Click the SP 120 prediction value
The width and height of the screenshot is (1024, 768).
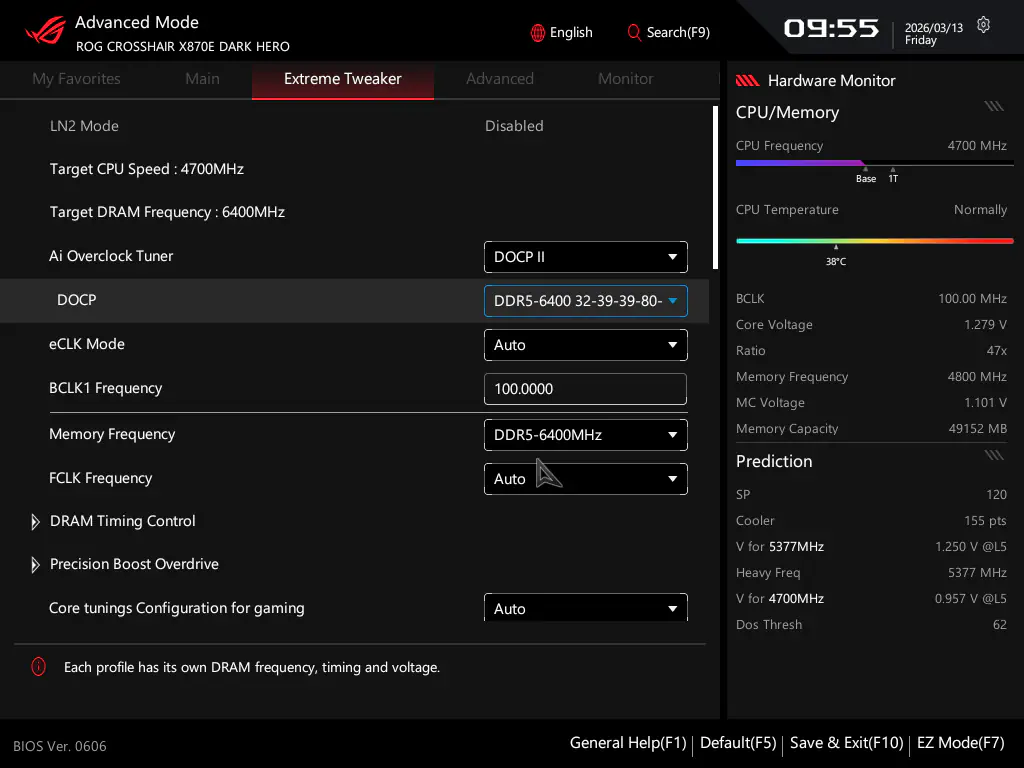997,494
